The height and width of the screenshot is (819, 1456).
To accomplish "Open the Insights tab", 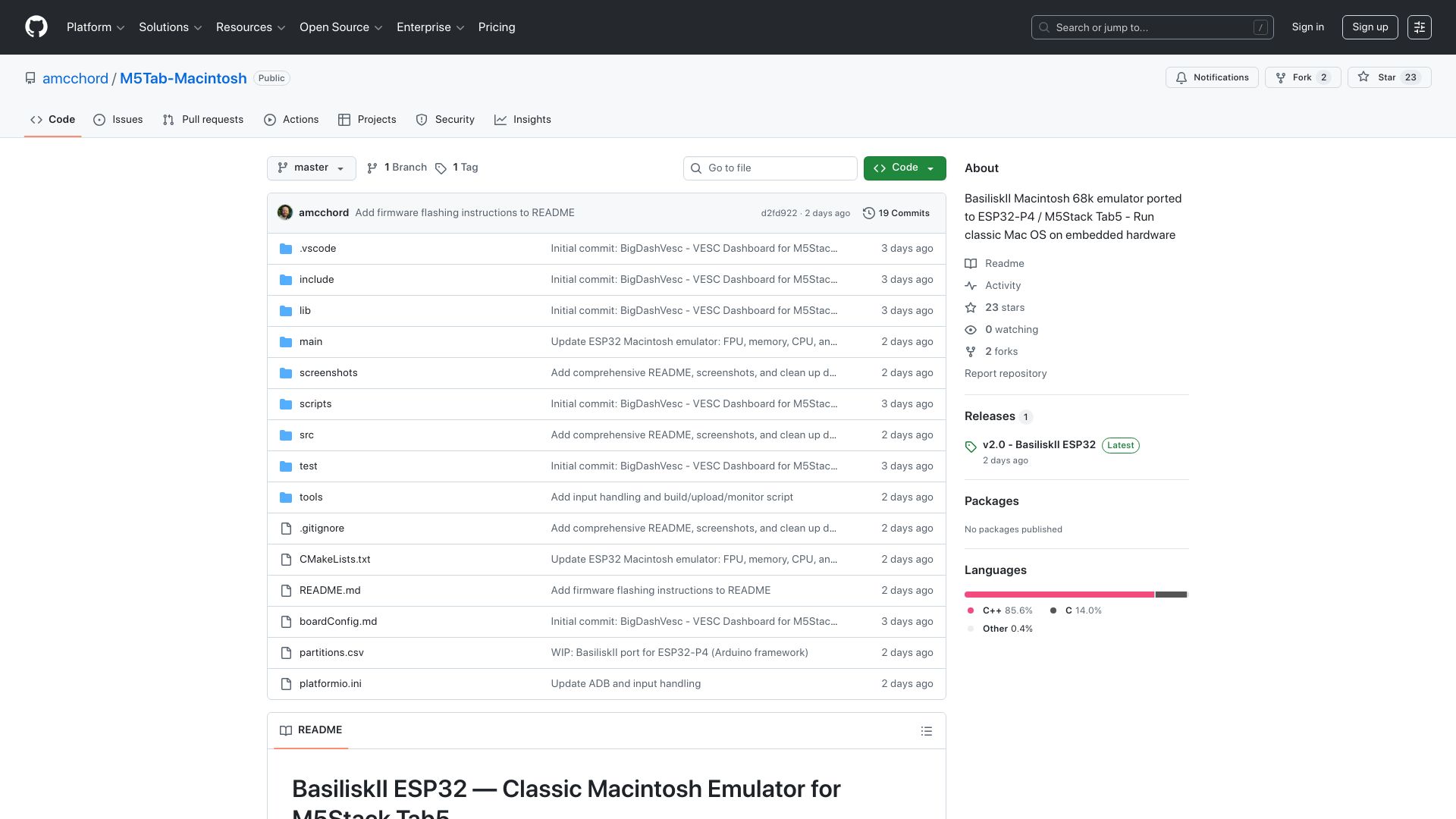I will 522,120.
